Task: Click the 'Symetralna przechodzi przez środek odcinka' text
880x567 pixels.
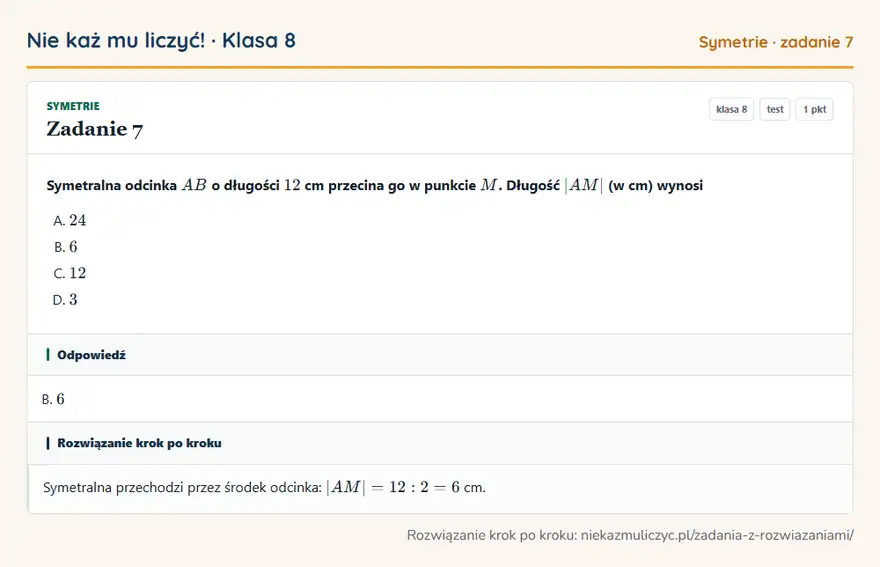Action: point(182,487)
